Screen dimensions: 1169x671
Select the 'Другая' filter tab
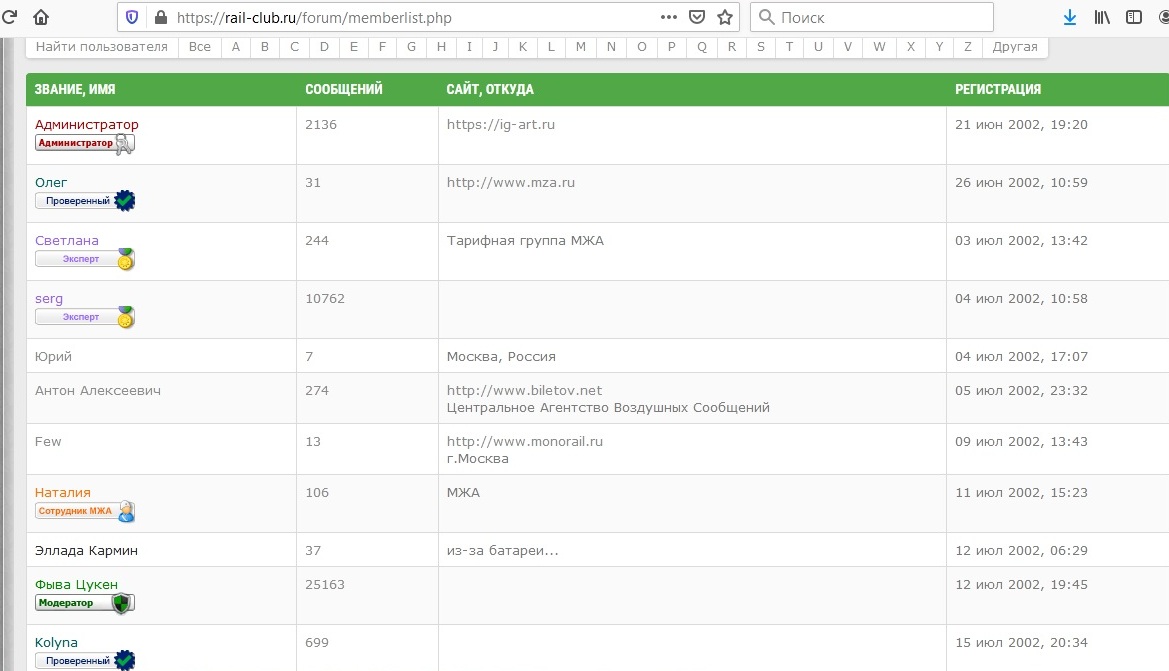pyautogui.click(x=1015, y=47)
